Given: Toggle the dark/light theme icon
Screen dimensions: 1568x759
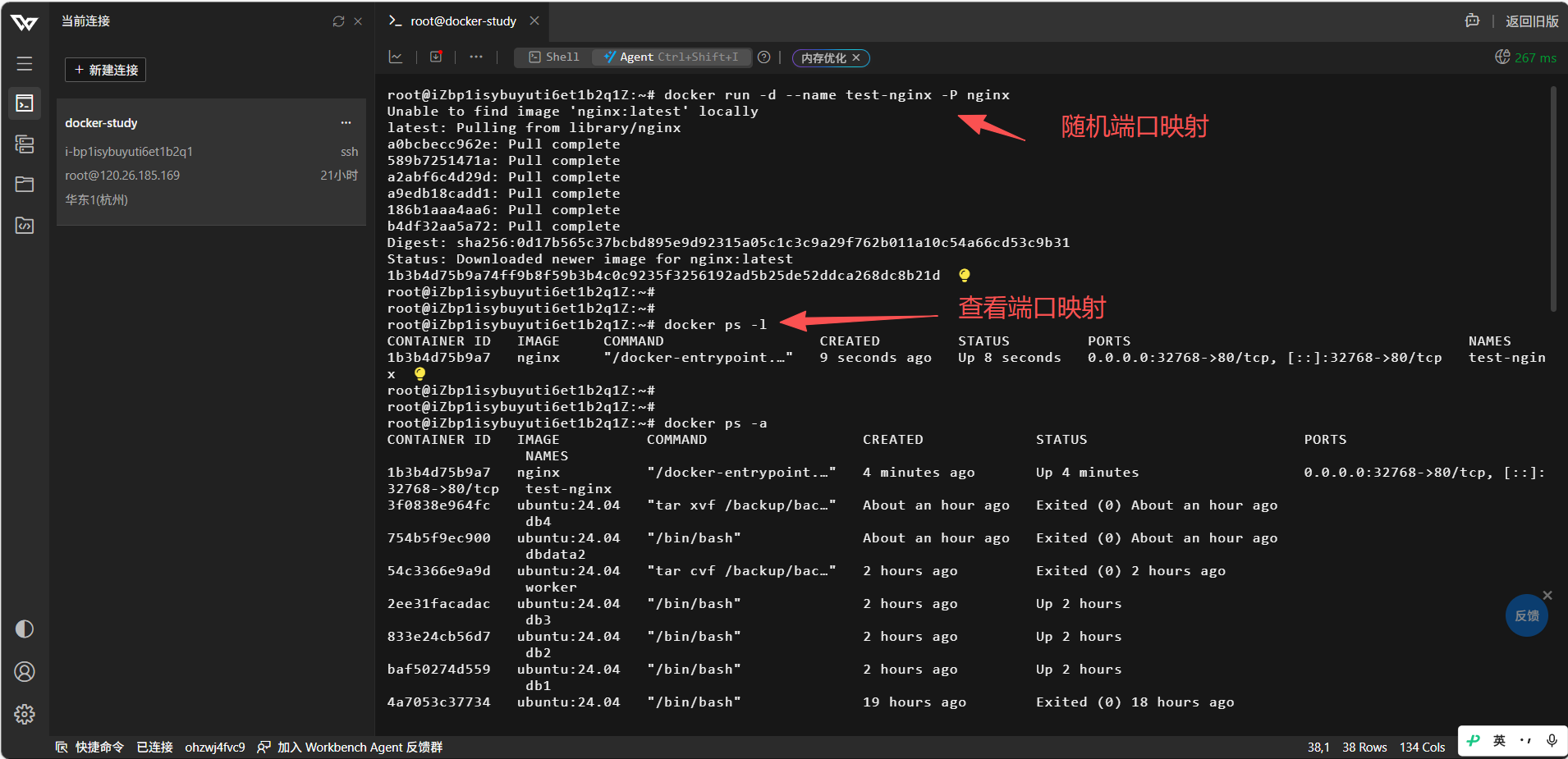Looking at the screenshot, I should 25,629.
